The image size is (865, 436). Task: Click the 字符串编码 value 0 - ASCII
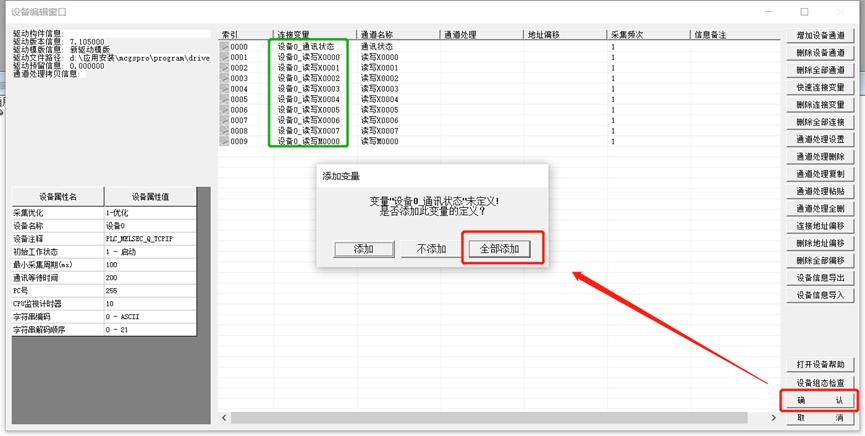[x=150, y=317]
